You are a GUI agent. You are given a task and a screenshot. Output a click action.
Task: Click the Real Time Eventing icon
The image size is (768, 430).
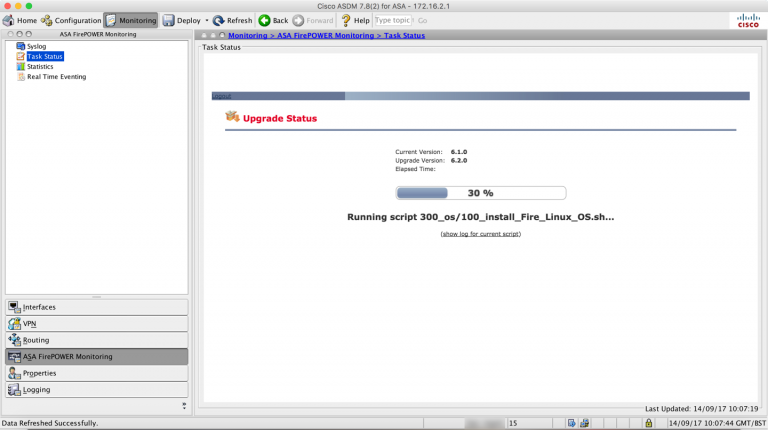21,77
